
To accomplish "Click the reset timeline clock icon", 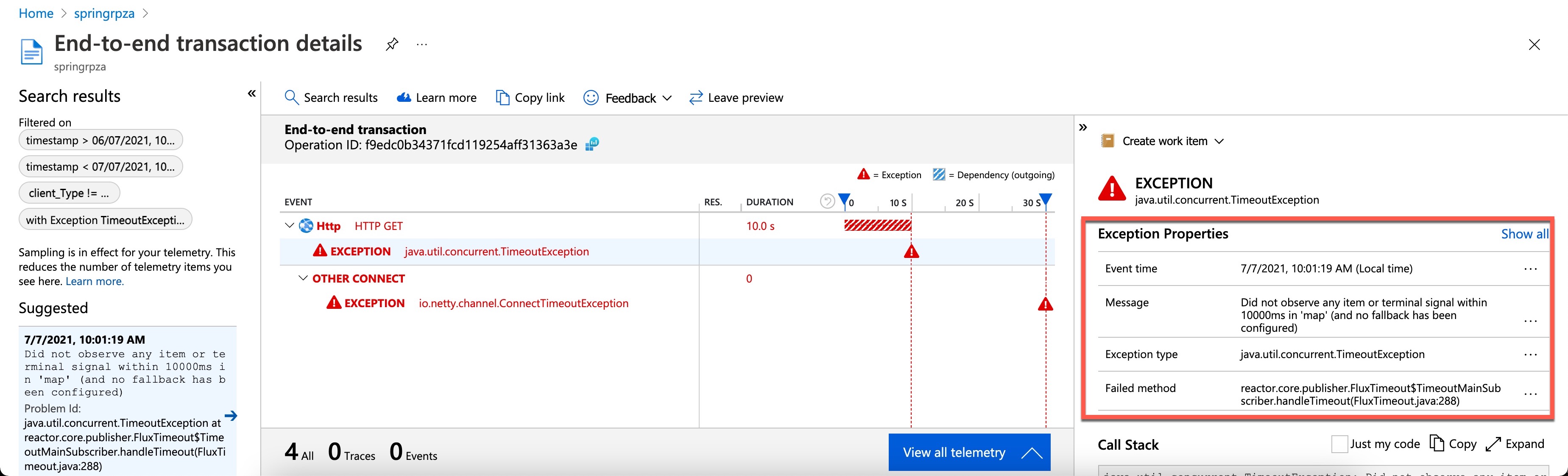I will coord(826,202).
